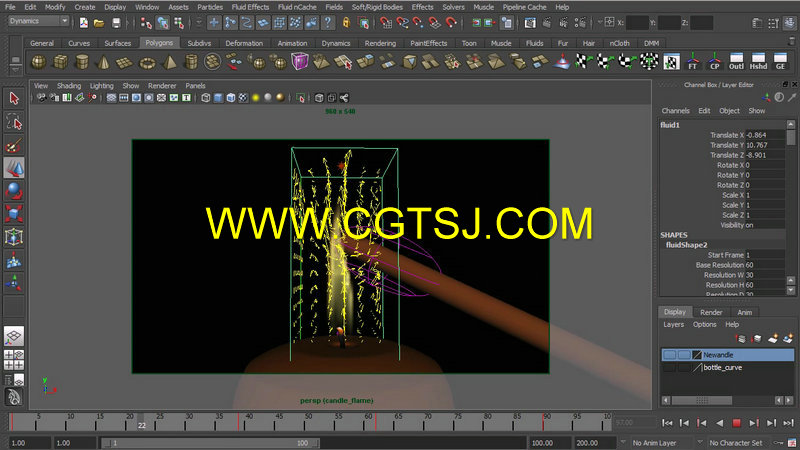Create a polygon cube from the shelf

tap(61, 62)
